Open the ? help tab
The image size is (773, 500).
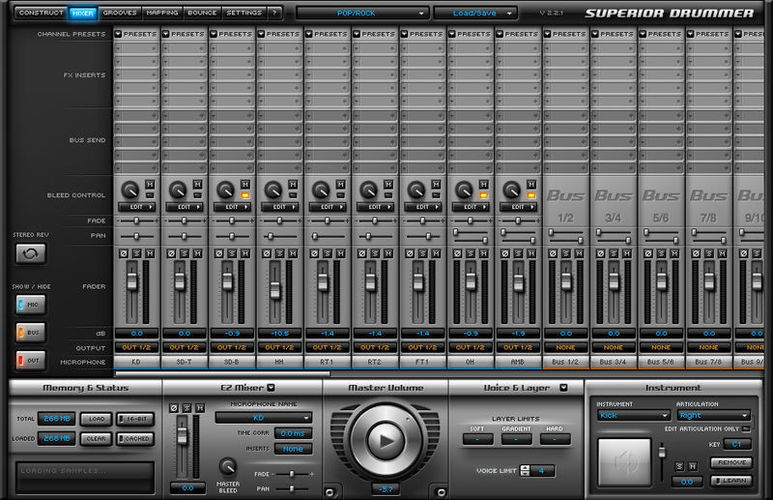pyautogui.click(x=275, y=13)
